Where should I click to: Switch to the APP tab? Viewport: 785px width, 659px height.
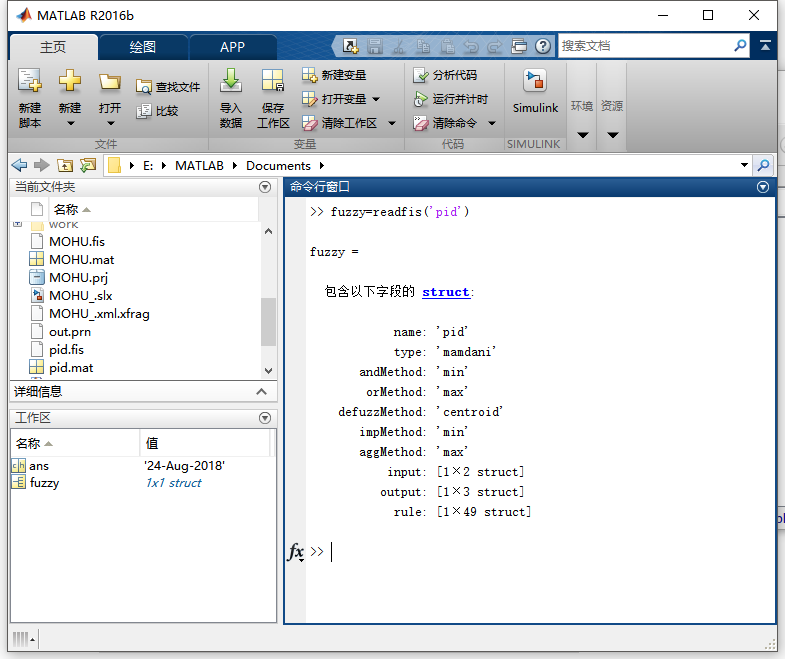[x=232, y=47]
